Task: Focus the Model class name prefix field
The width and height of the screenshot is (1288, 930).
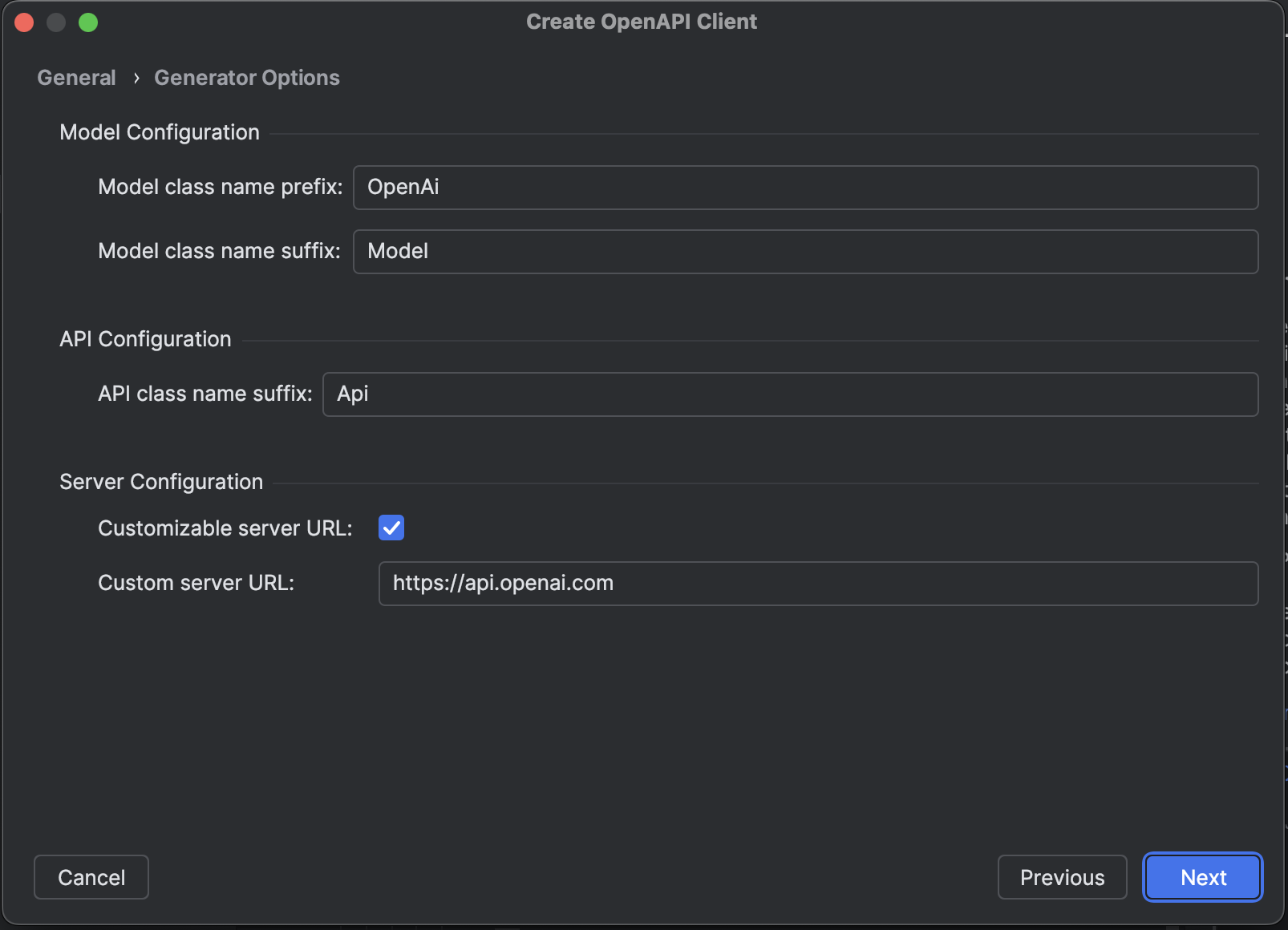Action: coord(805,188)
